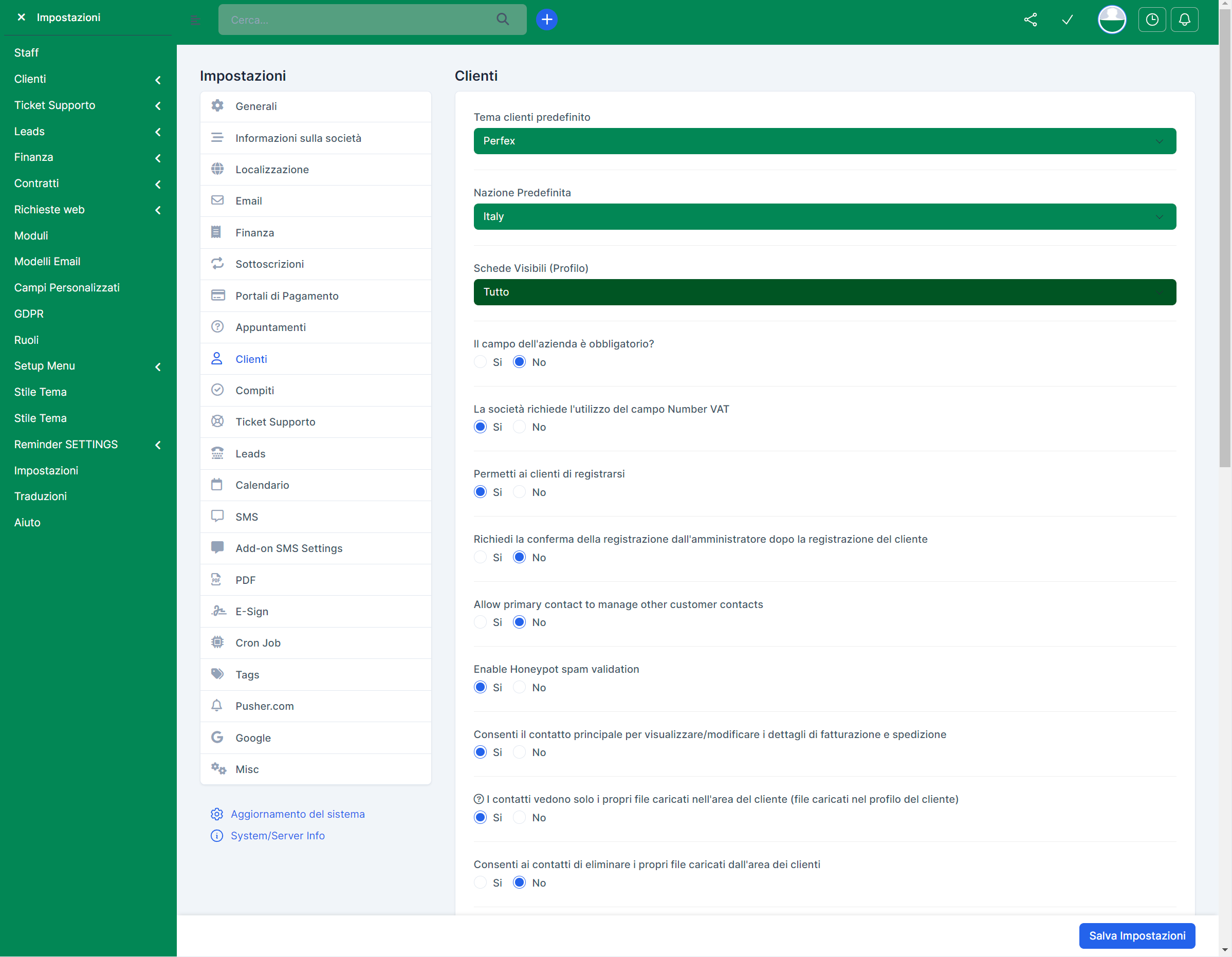
Task: Click the help icon beside contatti vedono setting
Action: [x=479, y=799]
